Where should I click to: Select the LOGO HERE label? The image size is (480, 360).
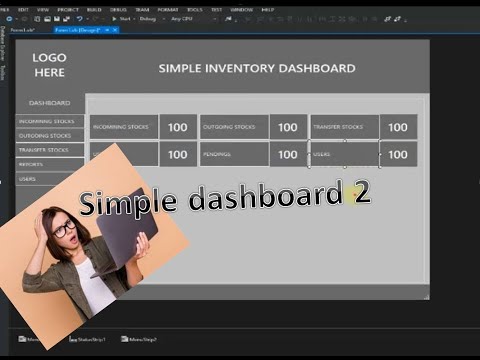(x=49, y=65)
